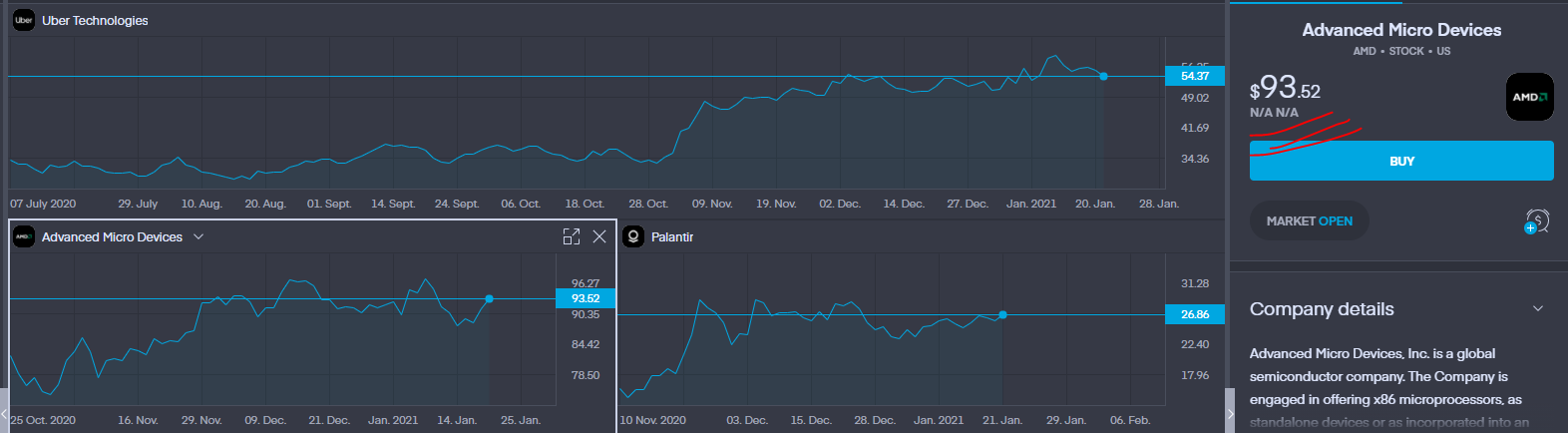Click the Uber logo icon in chart header
The image size is (1568, 433).
[x=23, y=20]
